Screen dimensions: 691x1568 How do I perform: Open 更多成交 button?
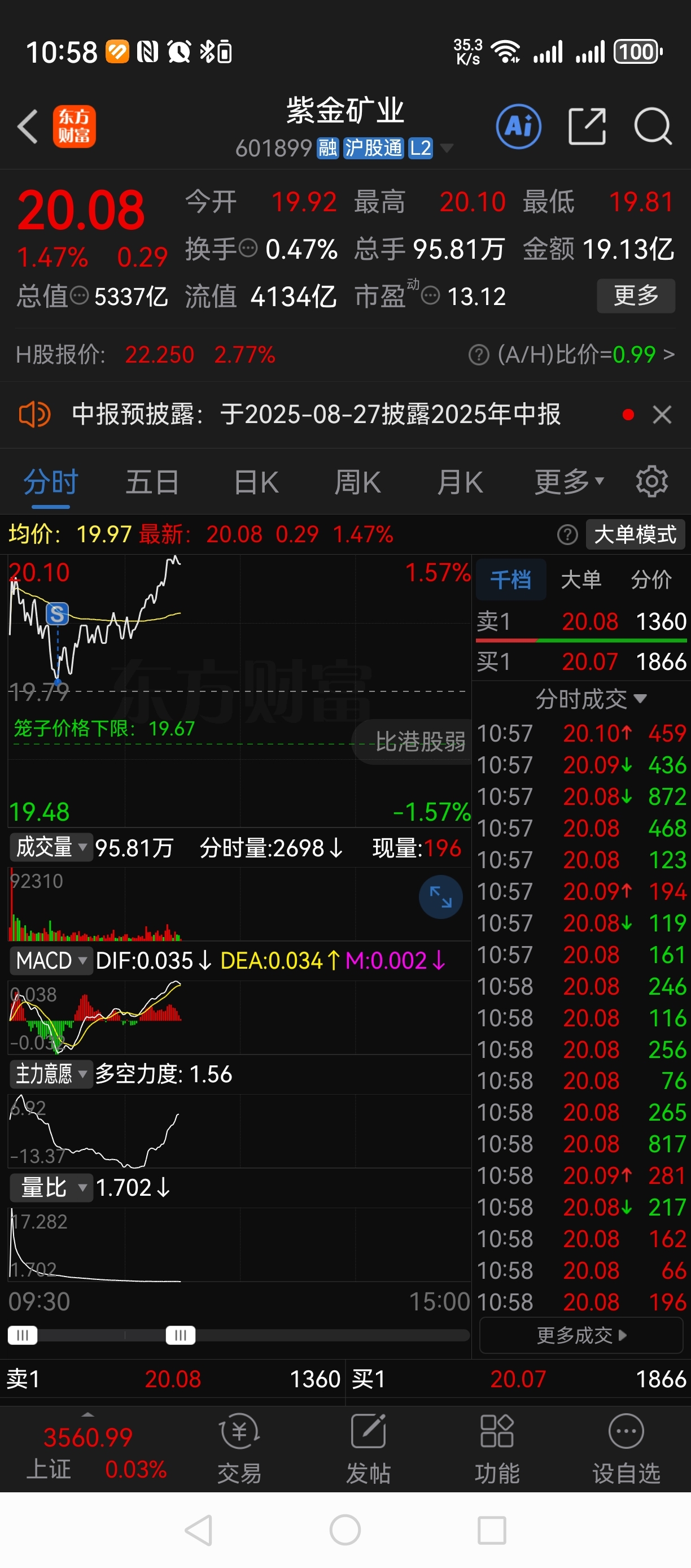(x=581, y=1335)
